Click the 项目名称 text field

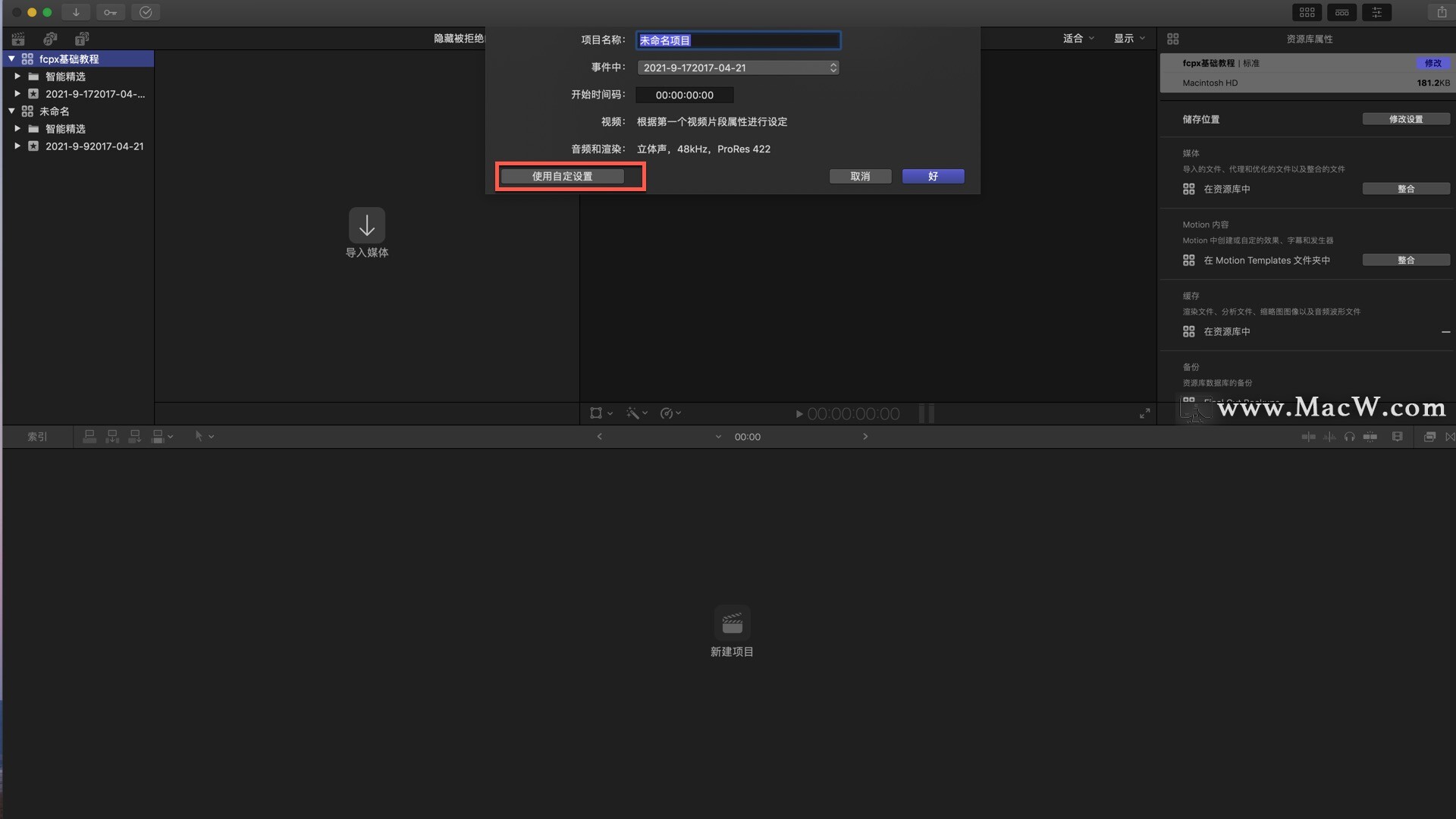coord(738,40)
